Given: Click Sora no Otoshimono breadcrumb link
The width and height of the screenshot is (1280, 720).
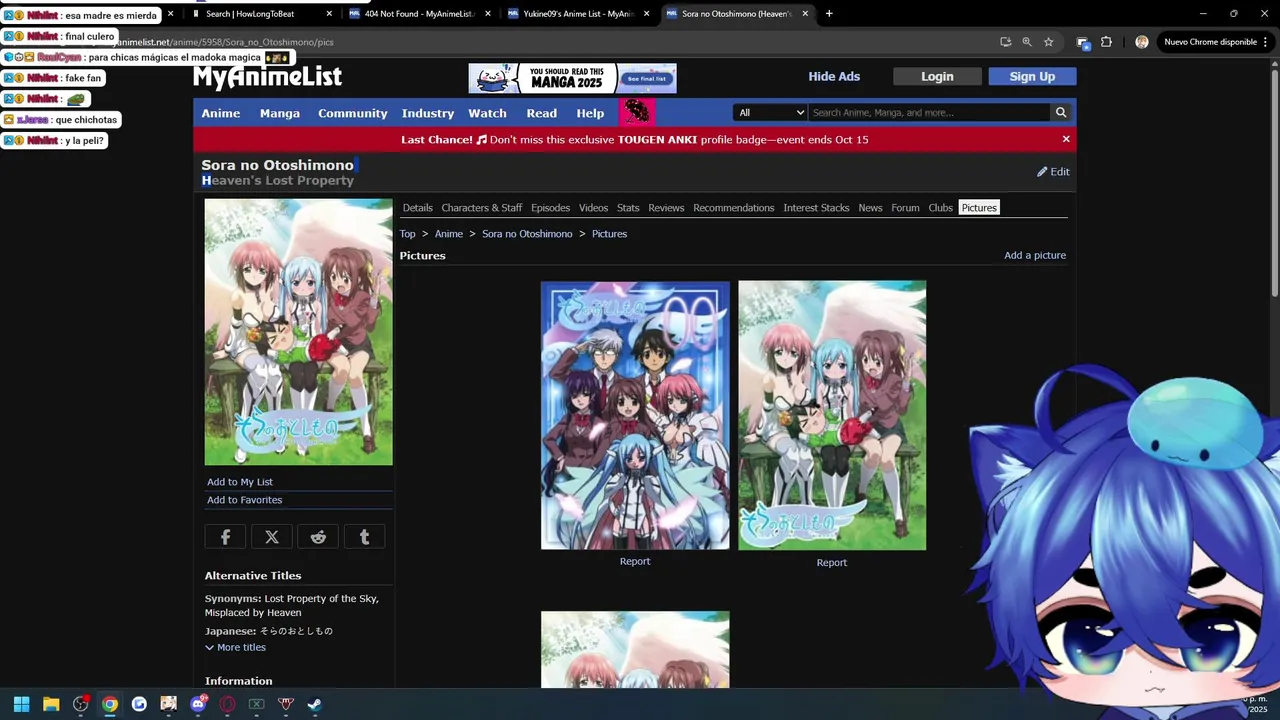Looking at the screenshot, I should pos(527,234).
